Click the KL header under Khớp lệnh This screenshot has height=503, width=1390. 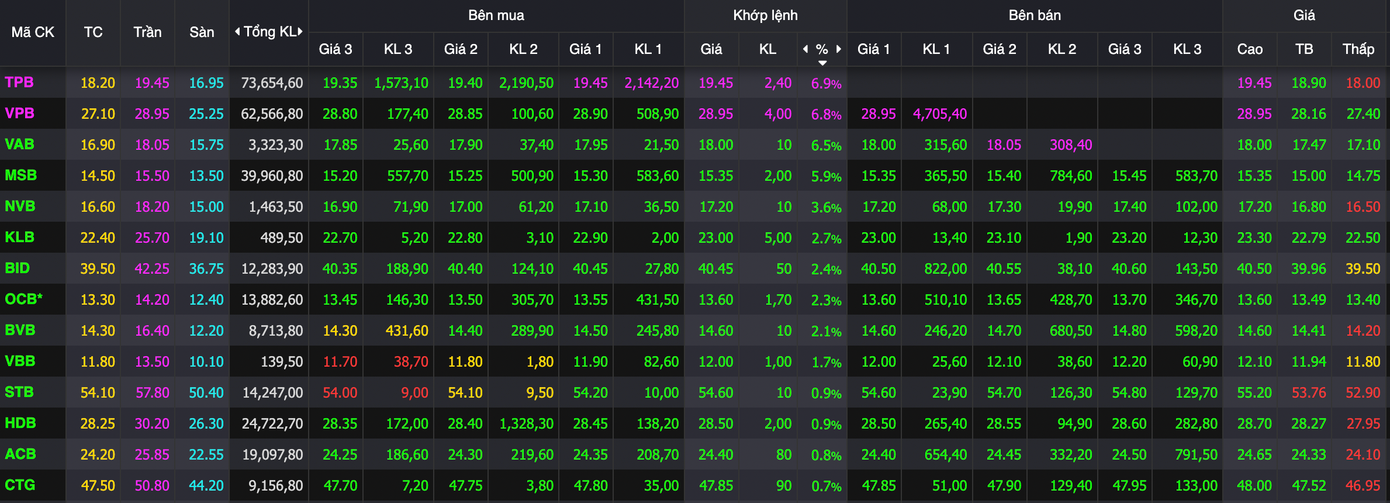click(x=767, y=49)
